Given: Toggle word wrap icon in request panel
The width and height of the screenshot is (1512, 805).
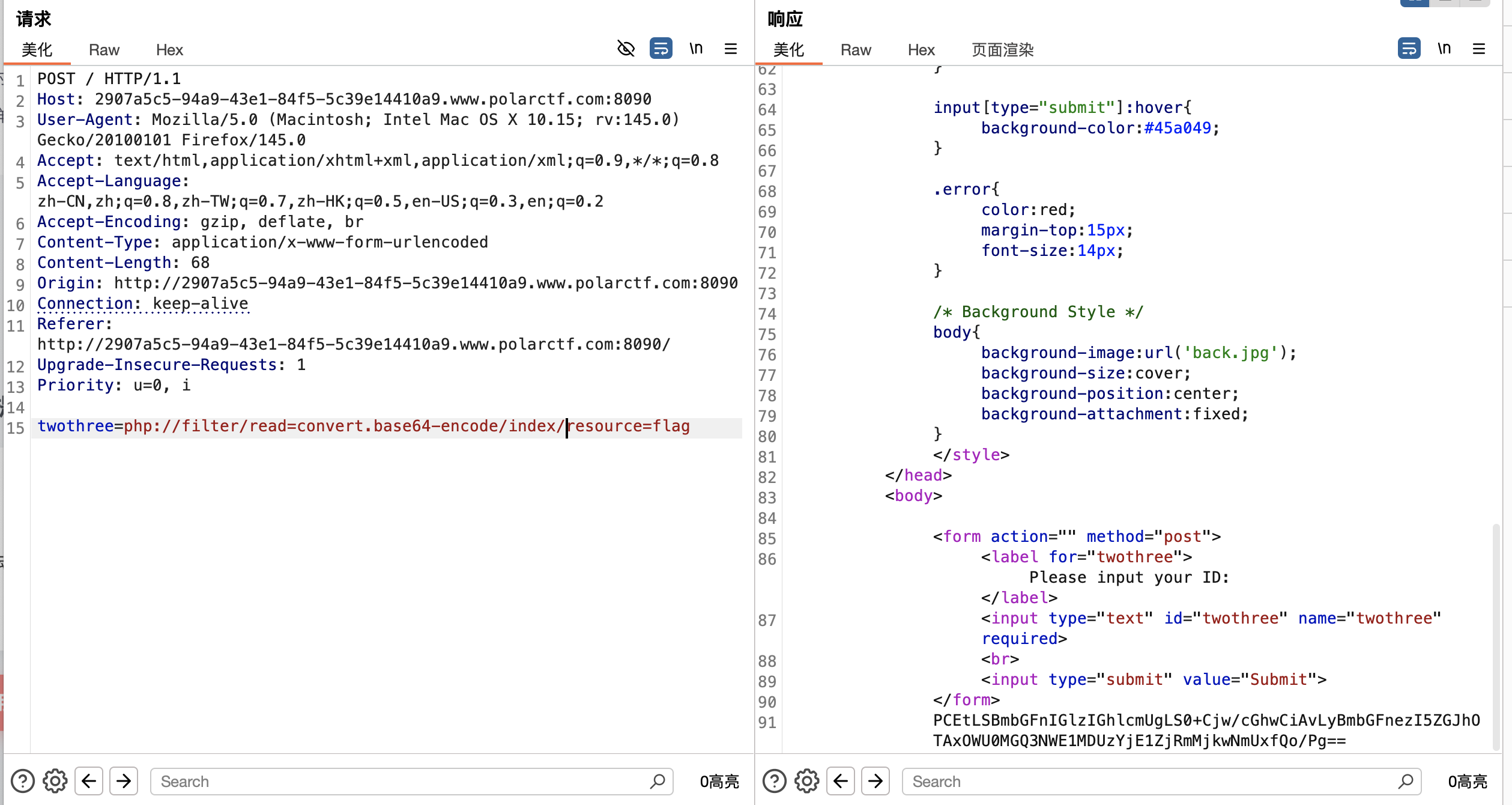Looking at the screenshot, I should click(661, 49).
